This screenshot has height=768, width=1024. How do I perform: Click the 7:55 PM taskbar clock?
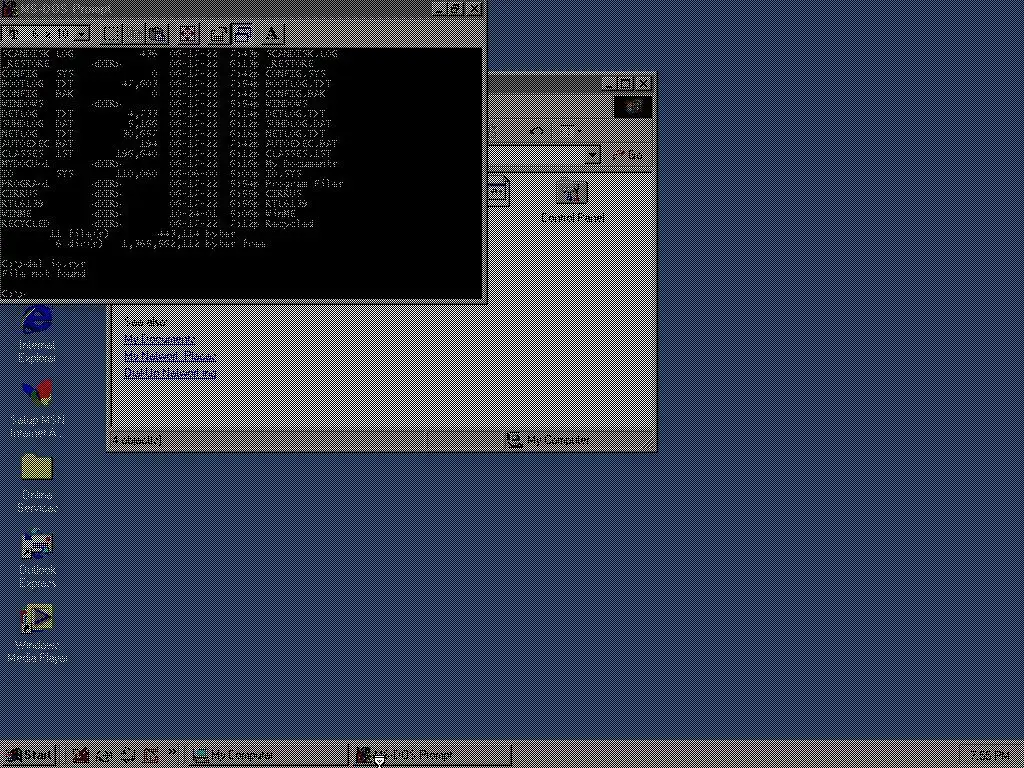990,756
